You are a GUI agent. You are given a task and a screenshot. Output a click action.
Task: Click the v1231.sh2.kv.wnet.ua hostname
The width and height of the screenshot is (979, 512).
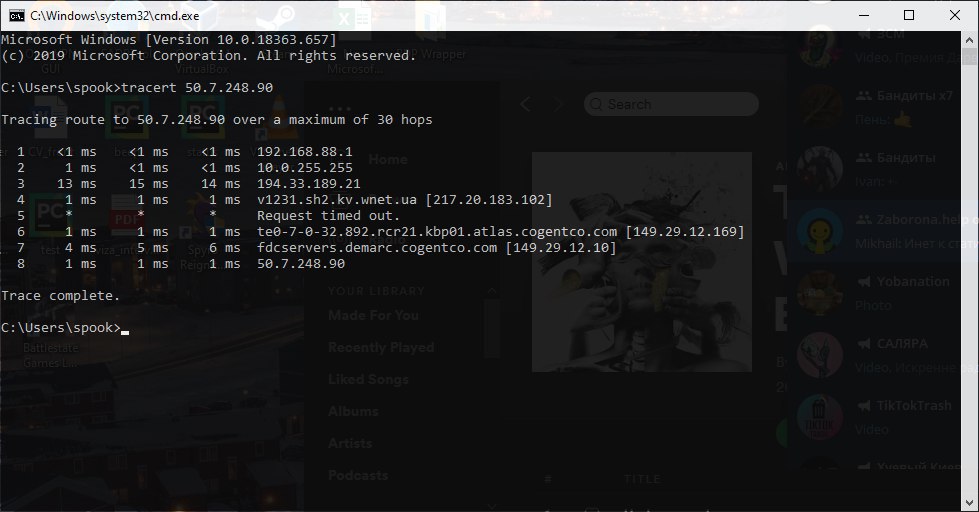coord(337,200)
